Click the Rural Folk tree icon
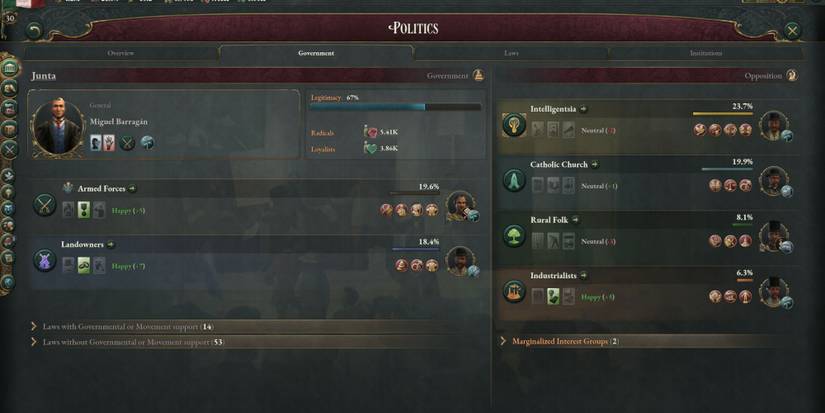The width and height of the screenshot is (825, 413). (x=514, y=236)
